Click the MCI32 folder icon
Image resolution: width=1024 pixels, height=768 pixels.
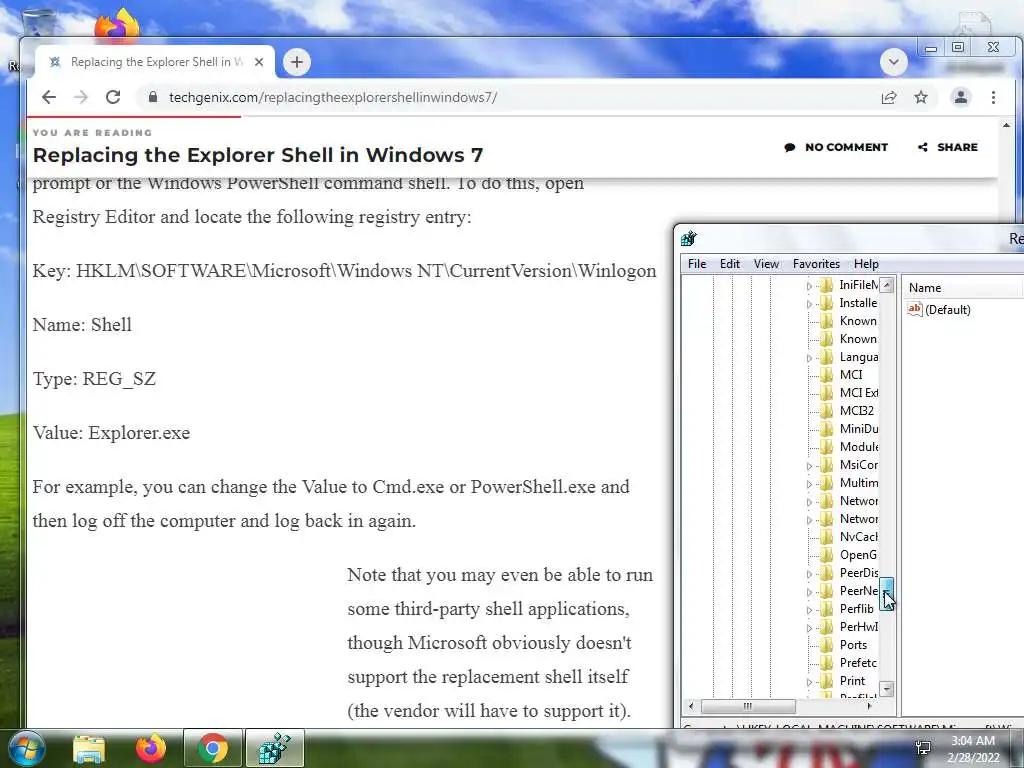click(x=827, y=411)
